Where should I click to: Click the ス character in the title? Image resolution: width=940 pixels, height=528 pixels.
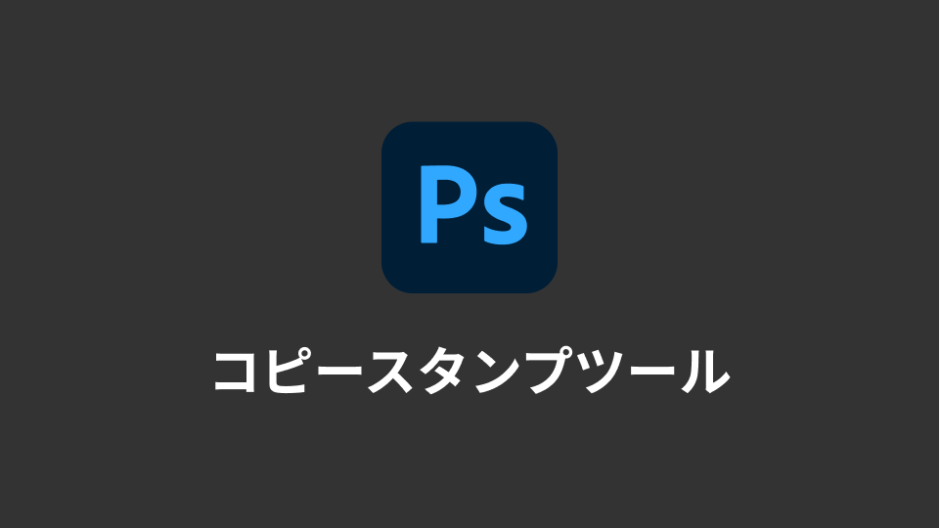[390, 372]
